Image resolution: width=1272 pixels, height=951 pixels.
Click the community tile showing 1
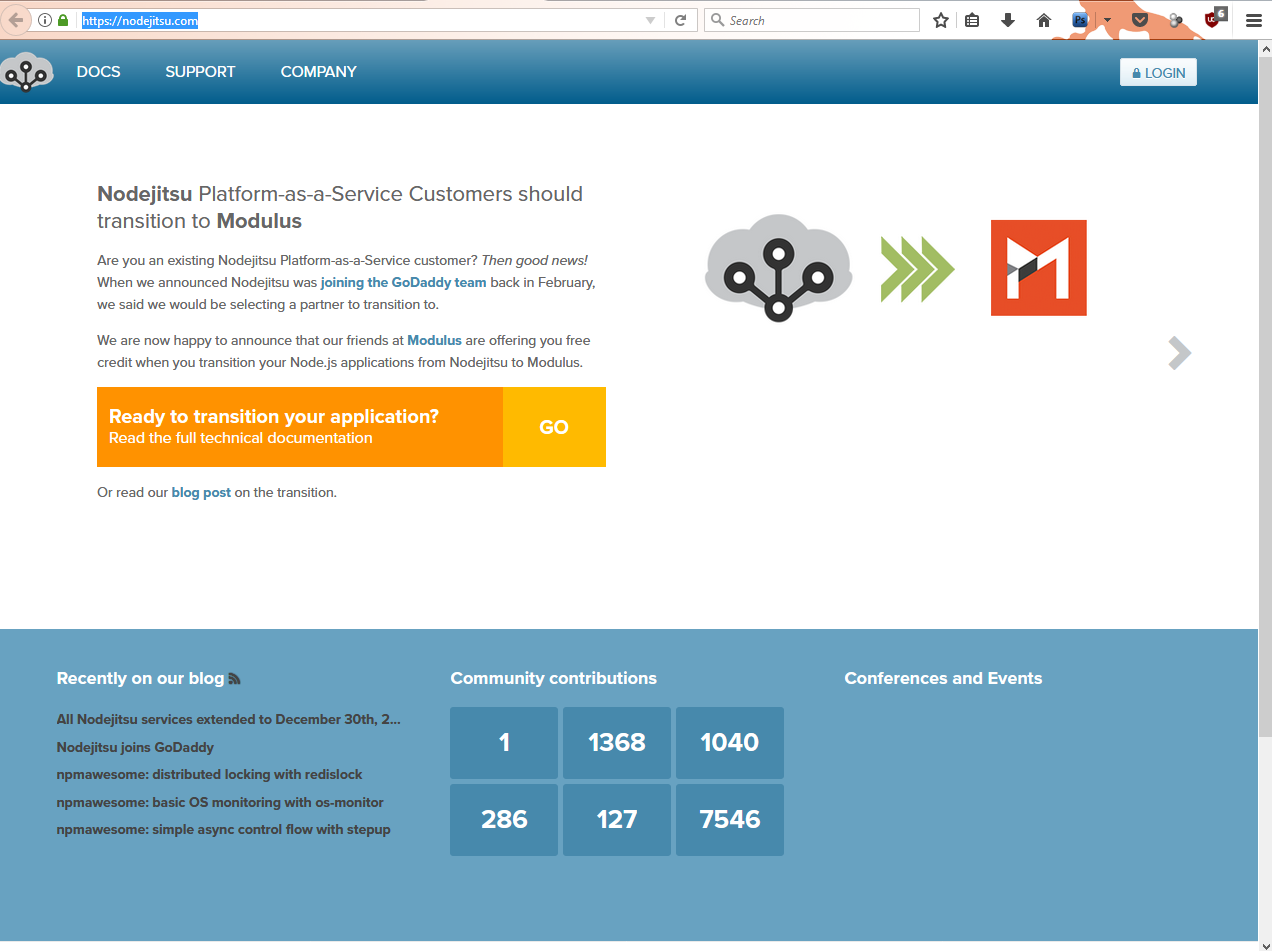[504, 743]
